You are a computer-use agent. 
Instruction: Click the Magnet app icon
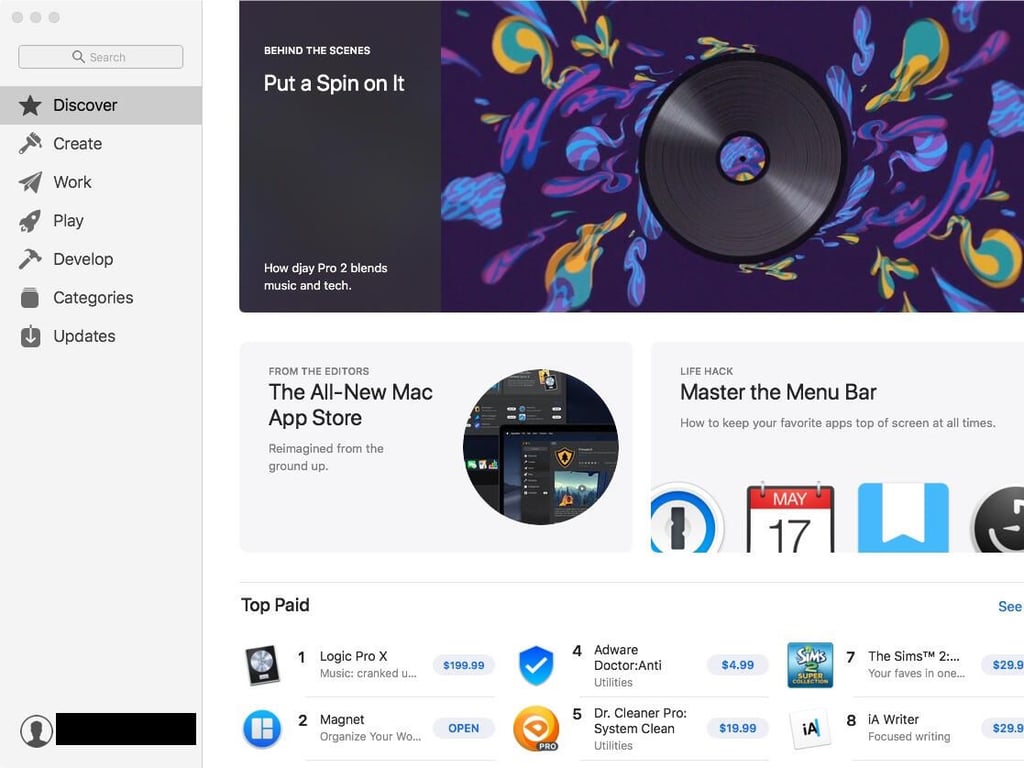pyautogui.click(x=262, y=728)
